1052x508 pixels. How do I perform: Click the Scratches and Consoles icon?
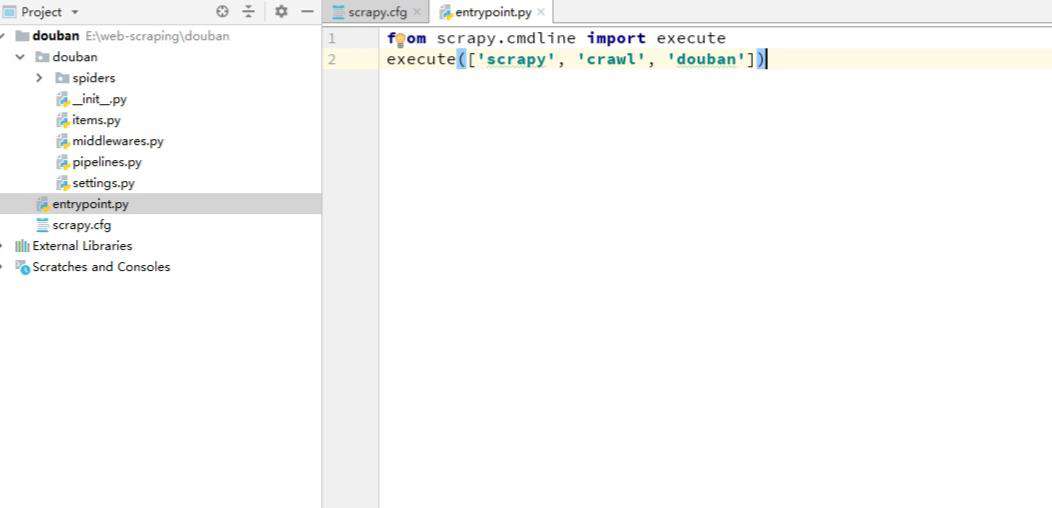coord(22,267)
